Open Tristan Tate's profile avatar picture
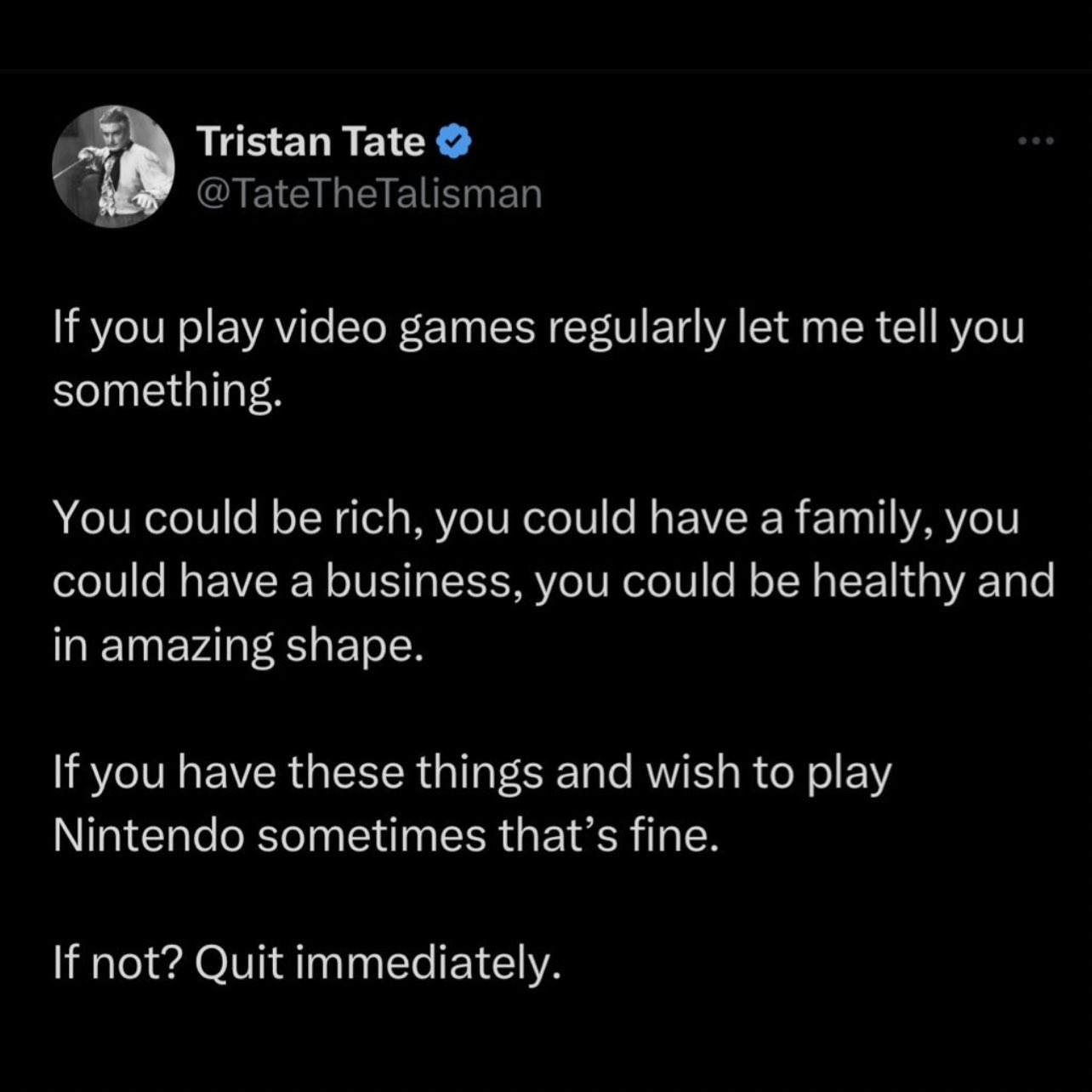This screenshot has width=1092, height=1092. click(x=113, y=166)
